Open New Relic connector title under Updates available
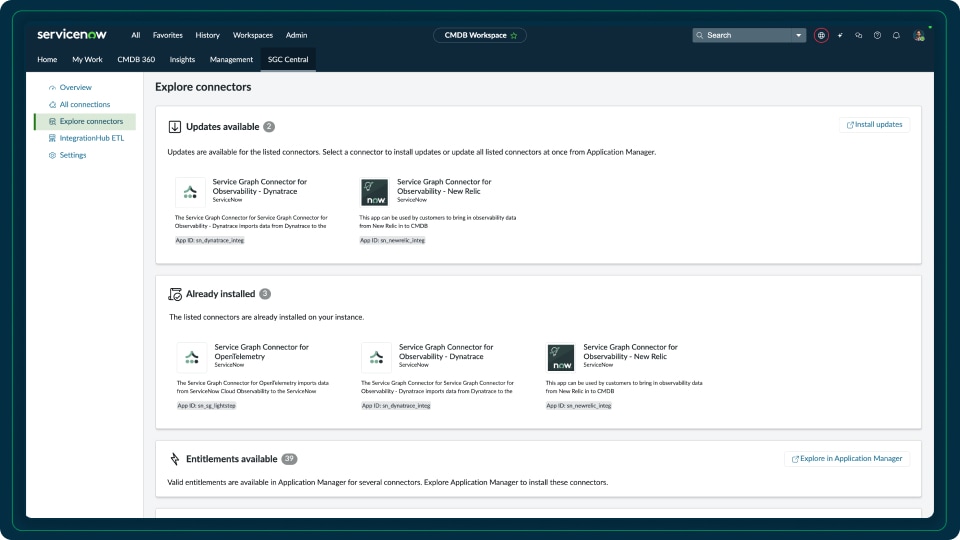This screenshot has height=540, width=960. pos(444,186)
